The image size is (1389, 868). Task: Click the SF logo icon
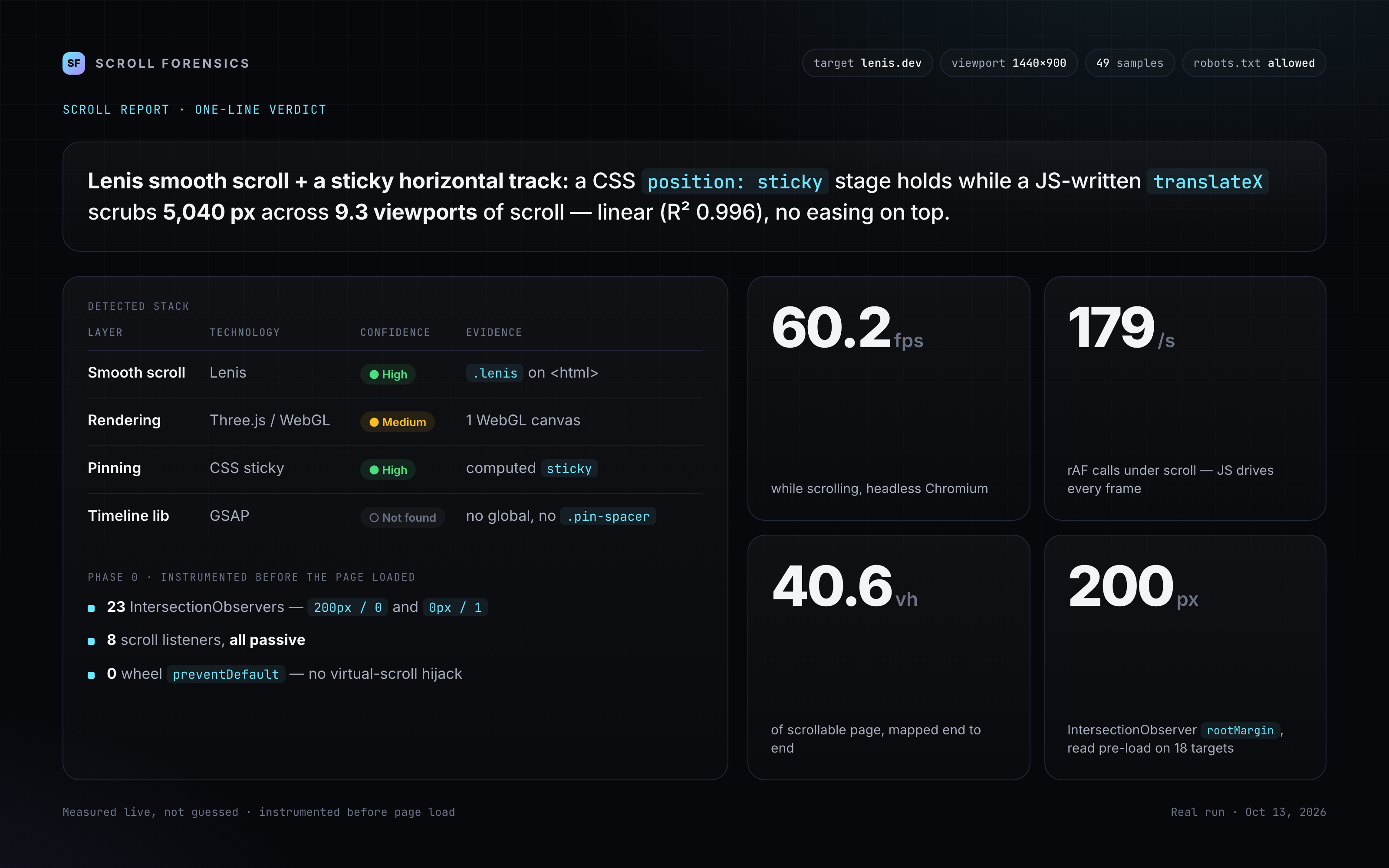coord(73,63)
